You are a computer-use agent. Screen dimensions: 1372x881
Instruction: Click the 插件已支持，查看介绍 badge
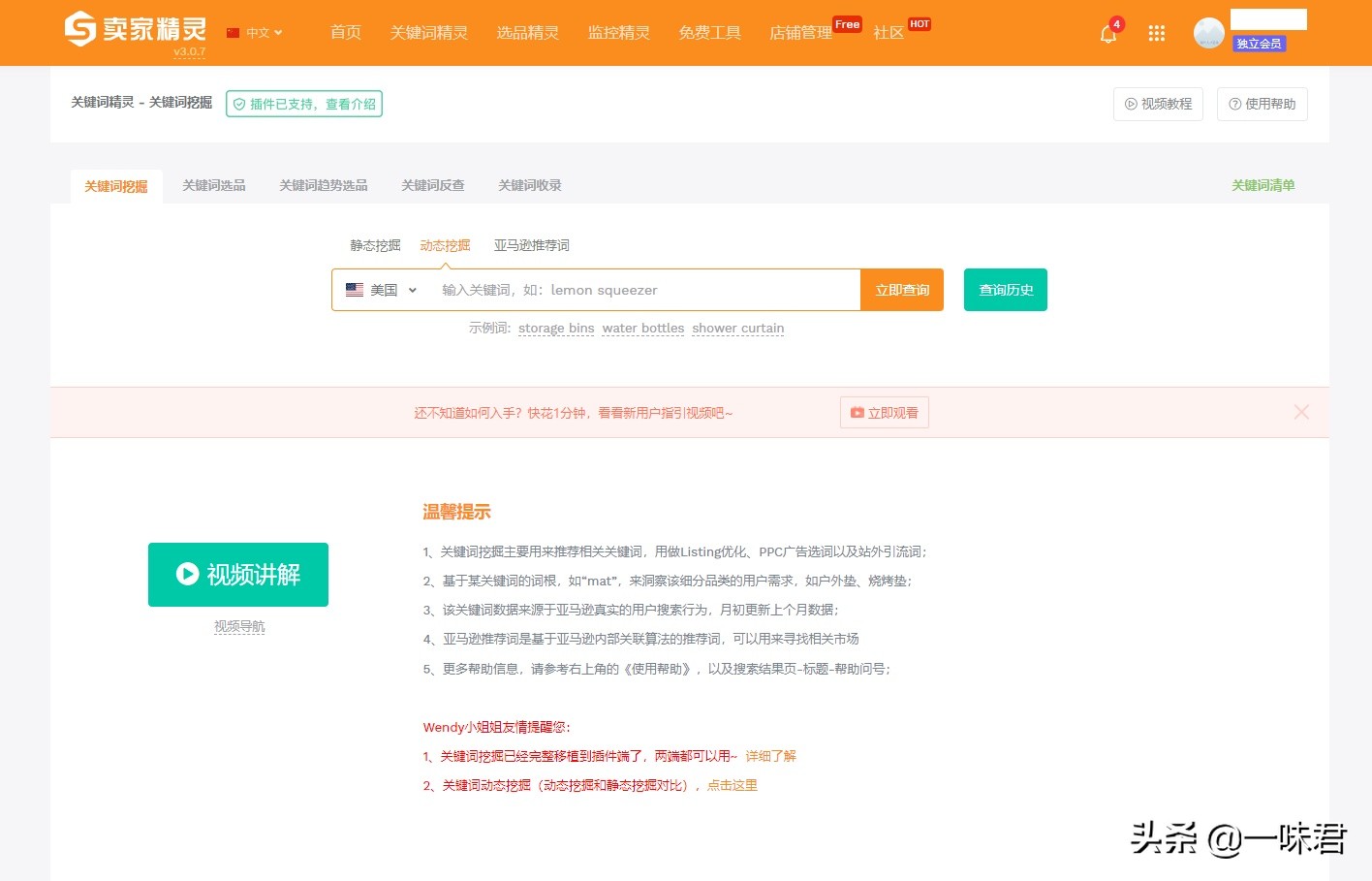coord(304,104)
